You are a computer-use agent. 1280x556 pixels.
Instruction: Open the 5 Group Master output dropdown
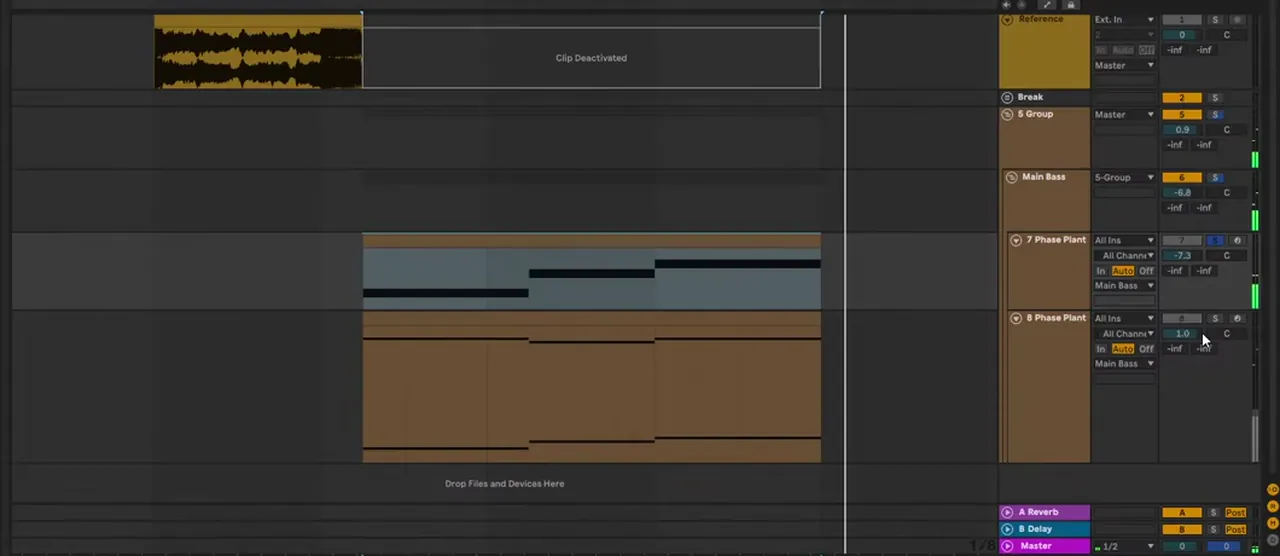point(1124,115)
